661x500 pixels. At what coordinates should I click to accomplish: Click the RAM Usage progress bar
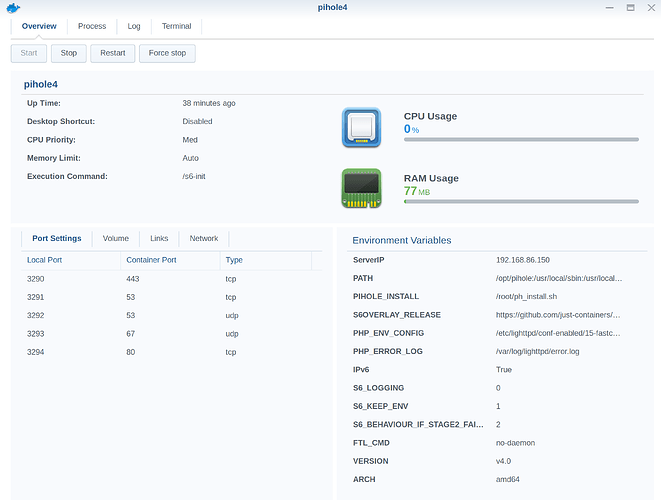tap(520, 201)
